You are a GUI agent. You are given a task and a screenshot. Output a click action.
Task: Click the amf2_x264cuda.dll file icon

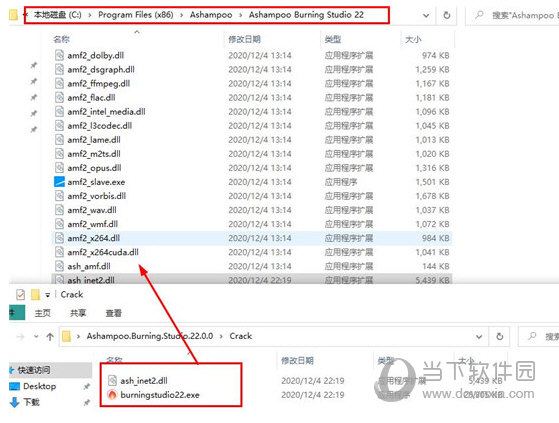coord(59,252)
